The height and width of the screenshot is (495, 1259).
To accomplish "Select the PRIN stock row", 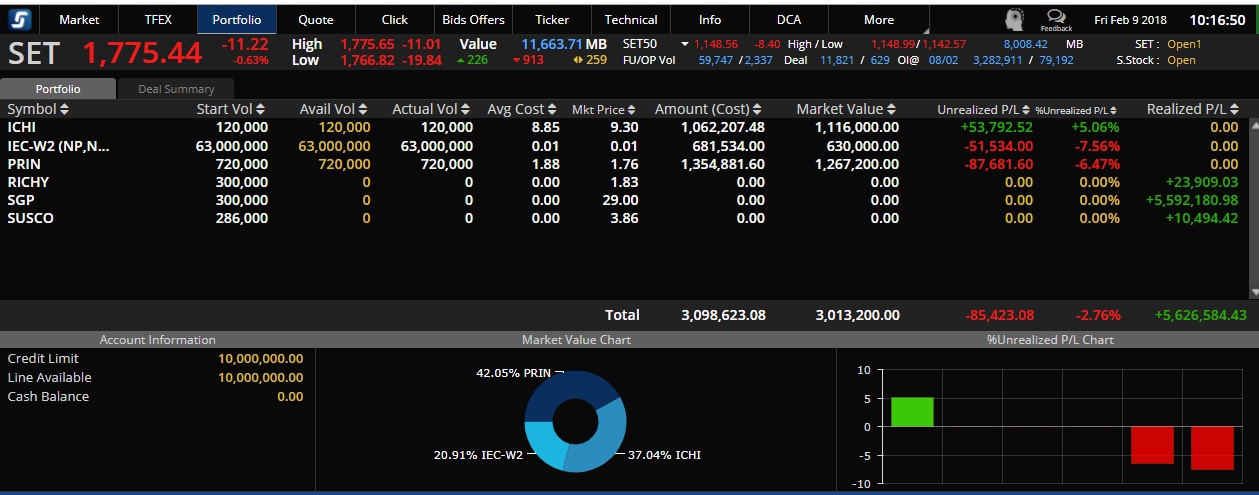I will coord(24,164).
